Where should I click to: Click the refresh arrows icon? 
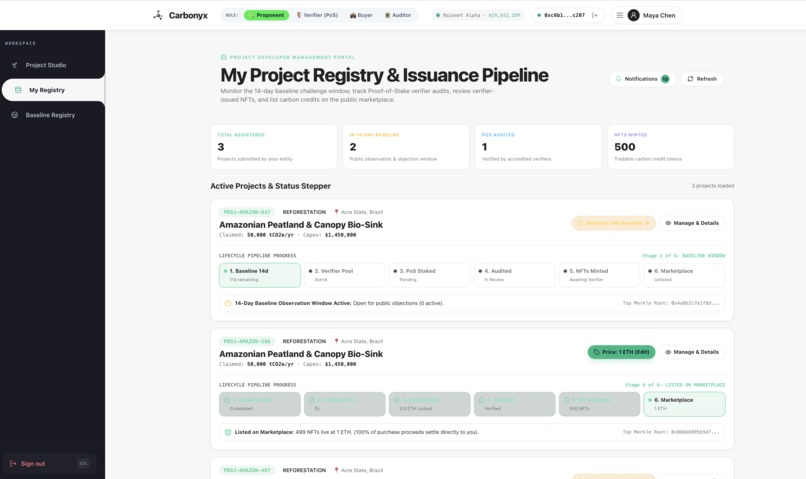tap(690, 79)
